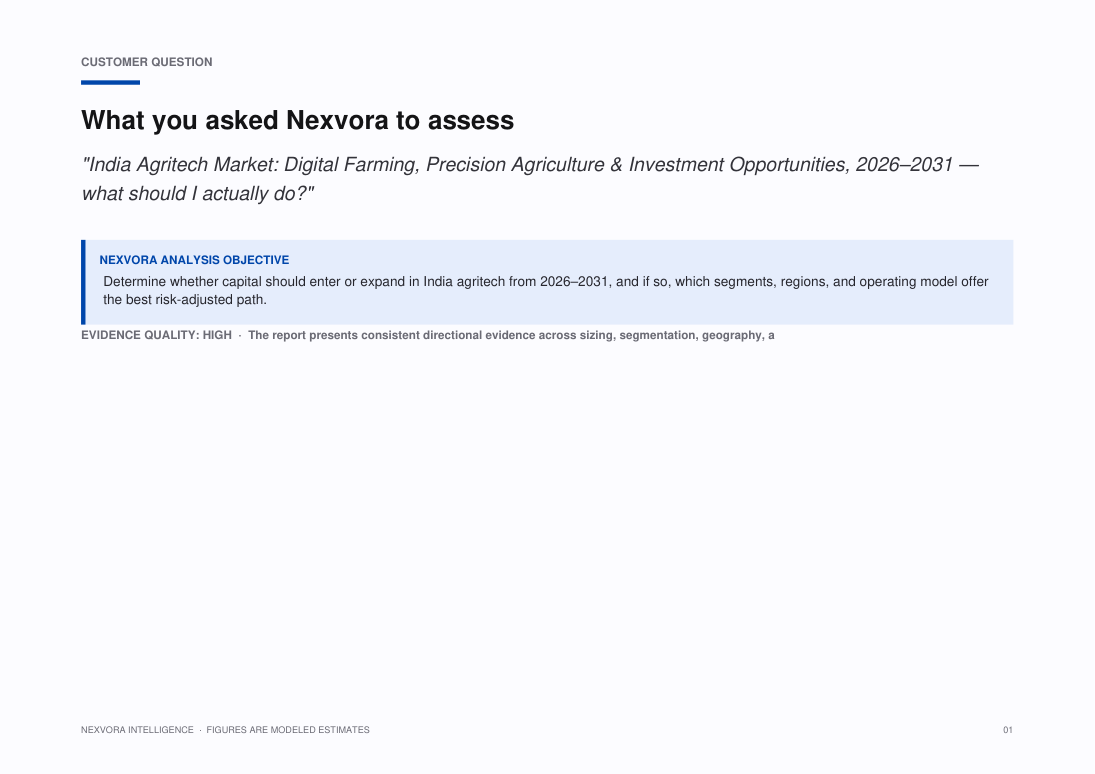The height and width of the screenshot is (774, 1095).
Task: Click the italic quote about India Agritech Market
Action: point(531,179)
